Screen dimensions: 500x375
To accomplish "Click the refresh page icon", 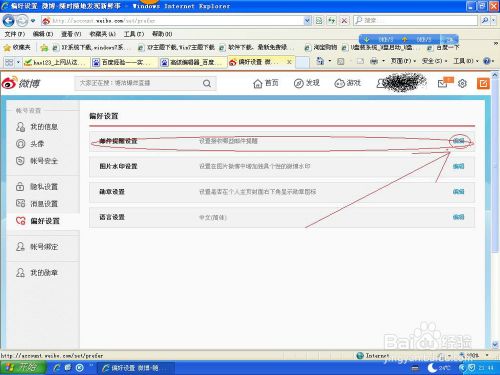I will 331,21.
